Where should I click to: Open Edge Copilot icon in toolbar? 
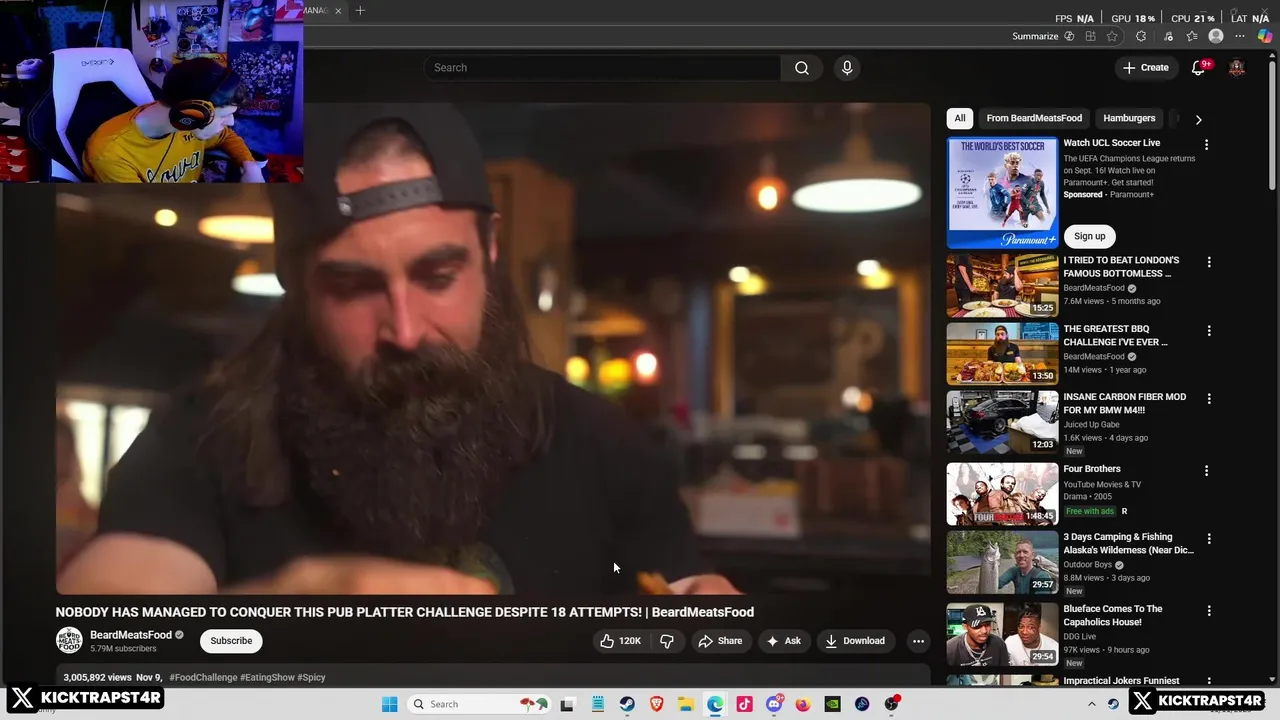[1265, 36]
